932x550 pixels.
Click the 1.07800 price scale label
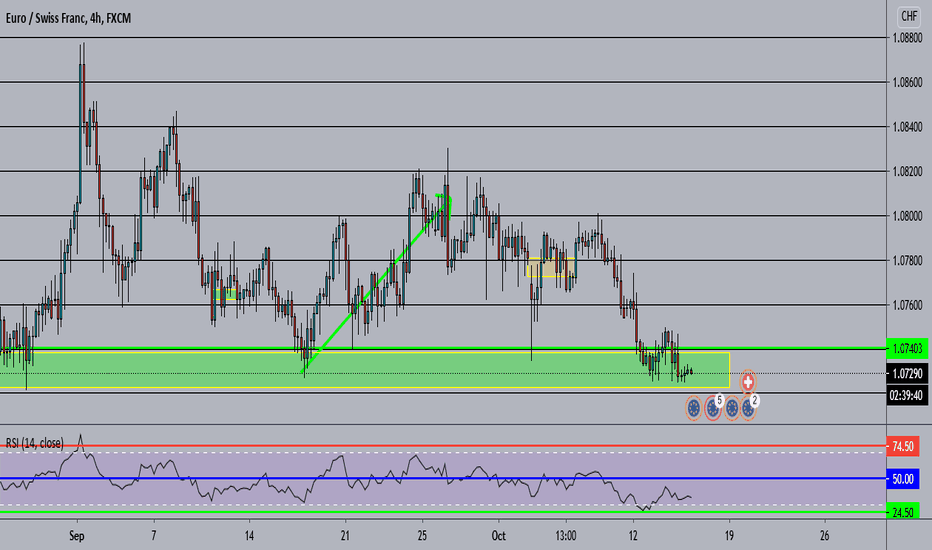[x=908, y=260]
